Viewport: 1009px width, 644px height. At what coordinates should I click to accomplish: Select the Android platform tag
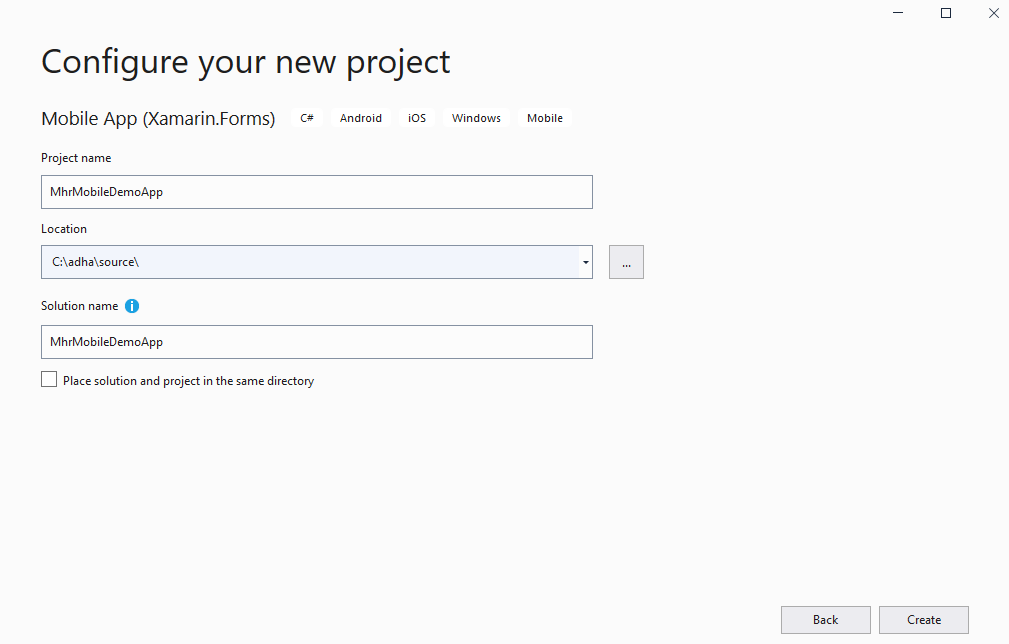tap(360, 117)
